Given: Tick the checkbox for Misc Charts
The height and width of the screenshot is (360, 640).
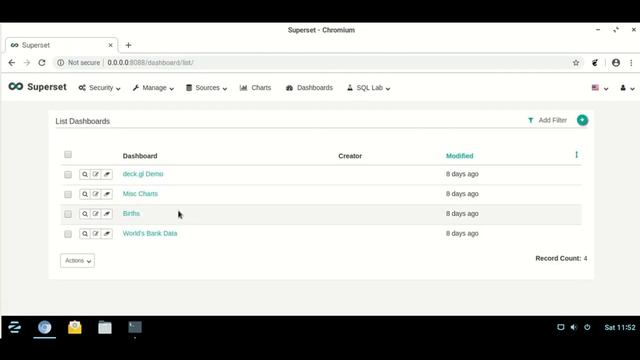Looking at the screenshot, I should pyautogui.click(x=68, y=194).
